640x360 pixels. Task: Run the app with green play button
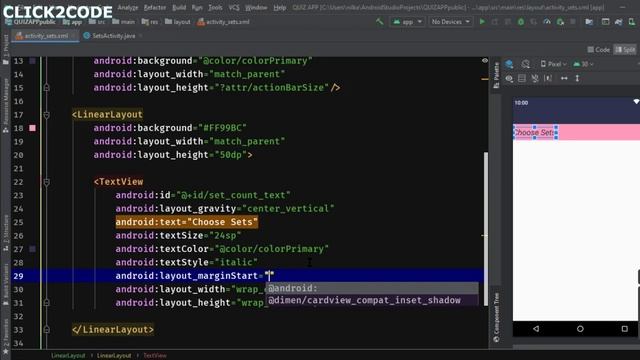(482, 22)
